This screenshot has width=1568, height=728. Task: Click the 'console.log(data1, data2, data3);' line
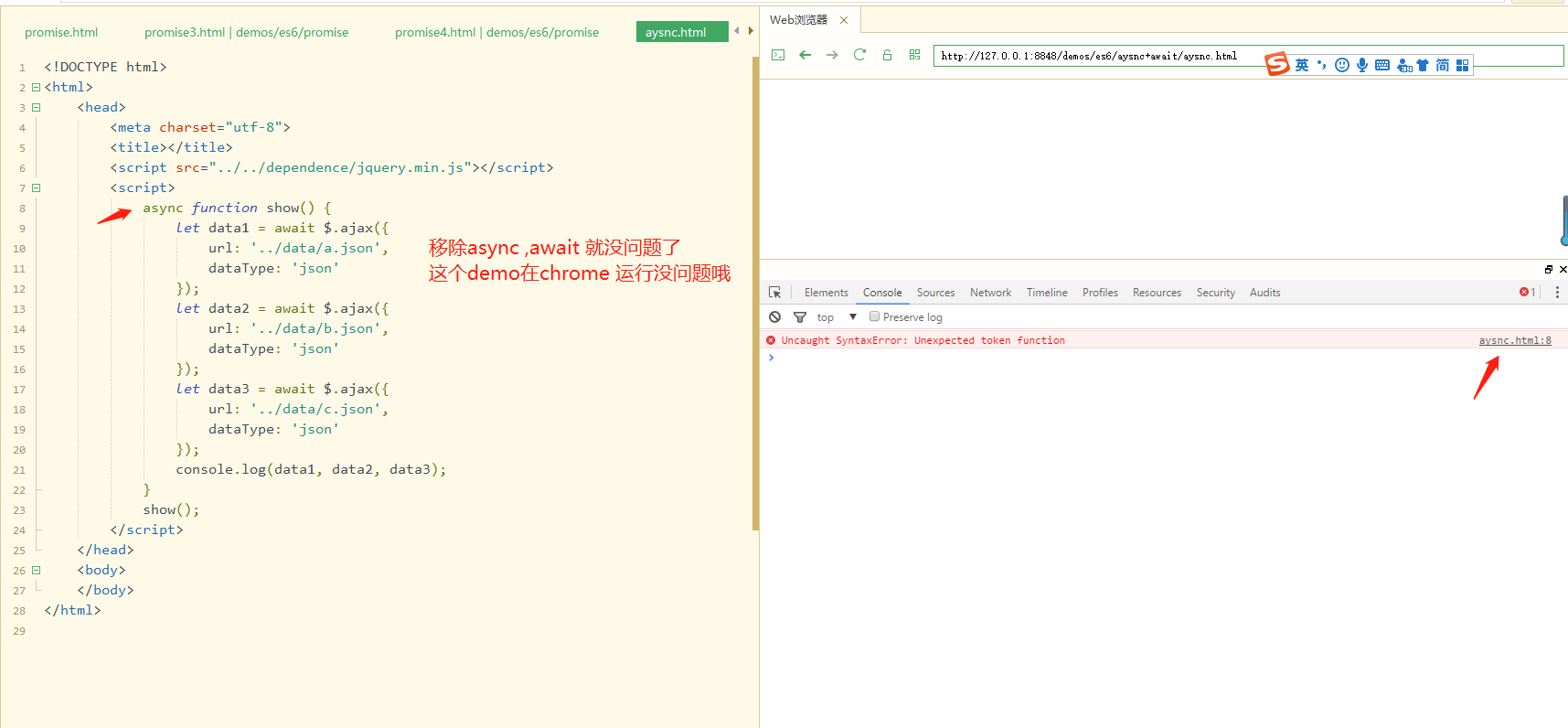point(311,469)
